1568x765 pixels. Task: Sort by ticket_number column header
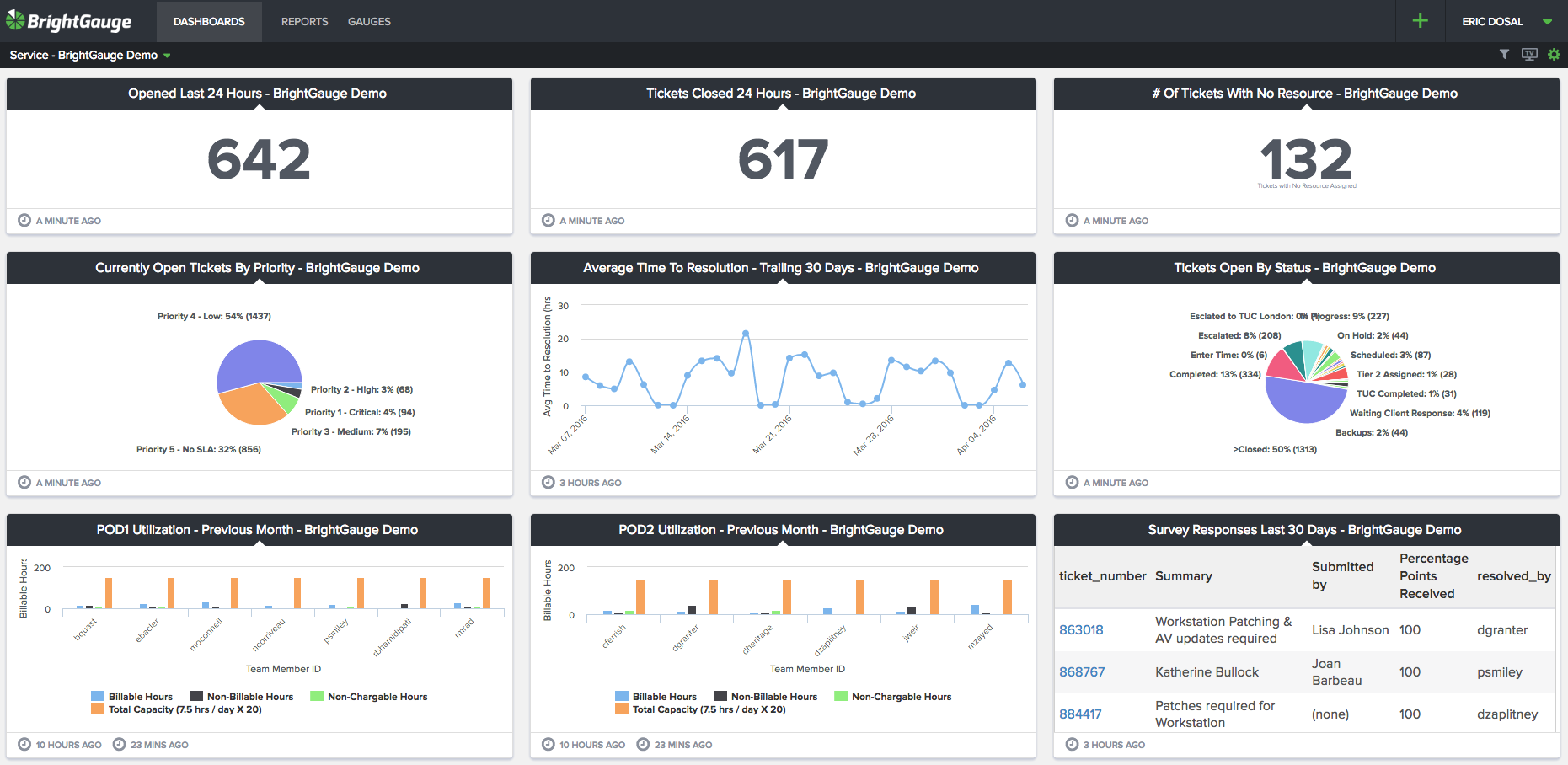(1102, 576)
